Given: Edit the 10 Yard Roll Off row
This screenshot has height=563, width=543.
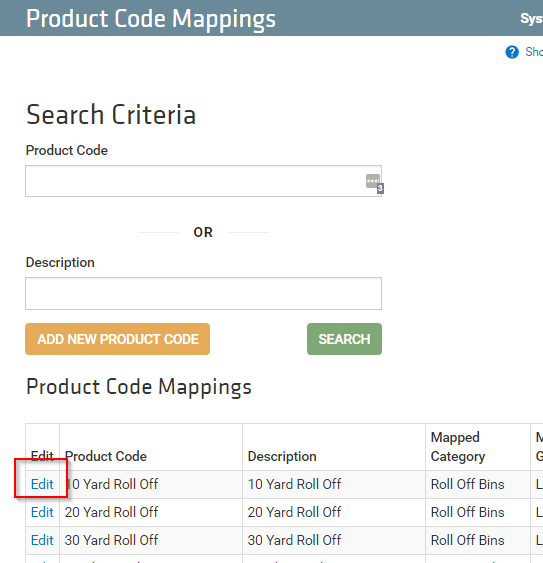Looking at the screenshot, I should point(42,484).
